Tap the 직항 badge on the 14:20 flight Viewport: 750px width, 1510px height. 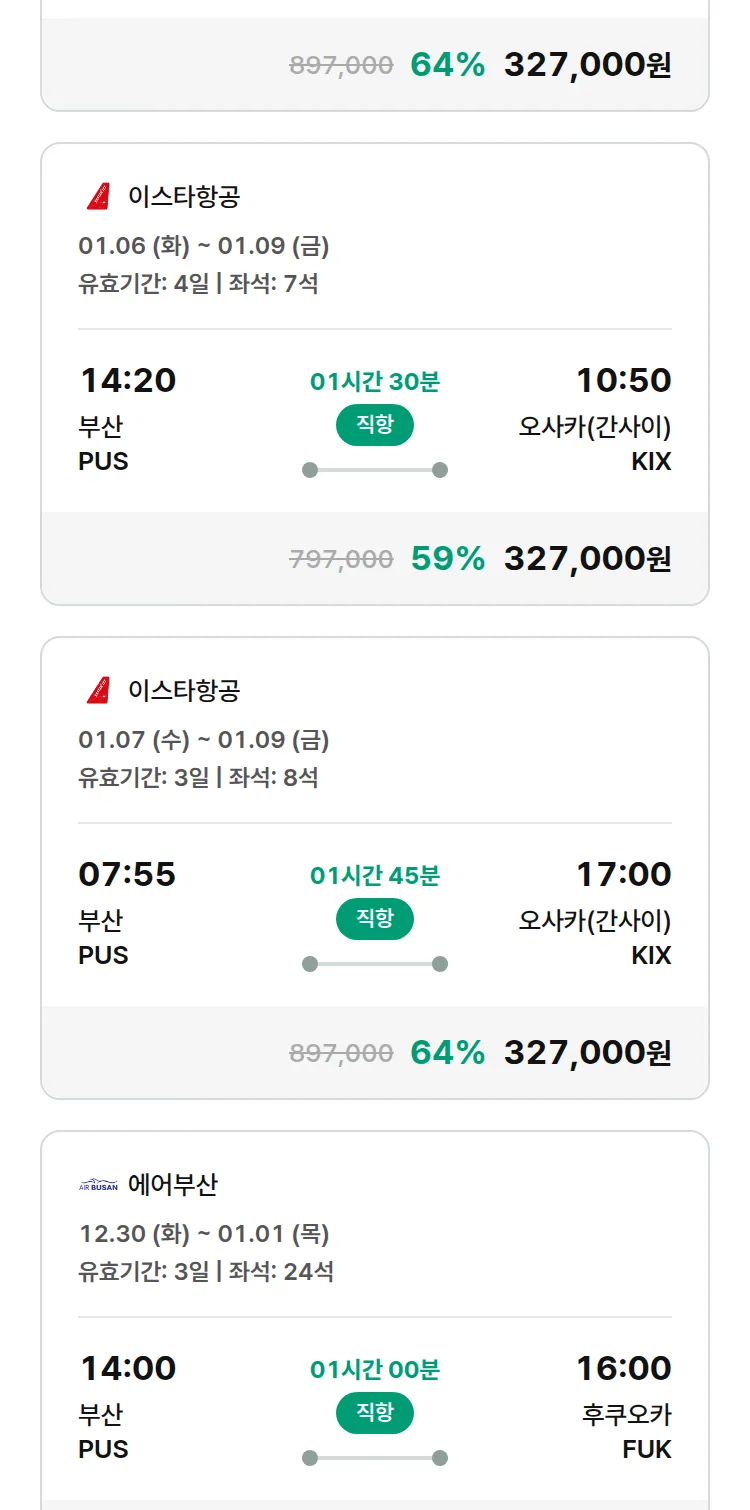click(374, 425)
